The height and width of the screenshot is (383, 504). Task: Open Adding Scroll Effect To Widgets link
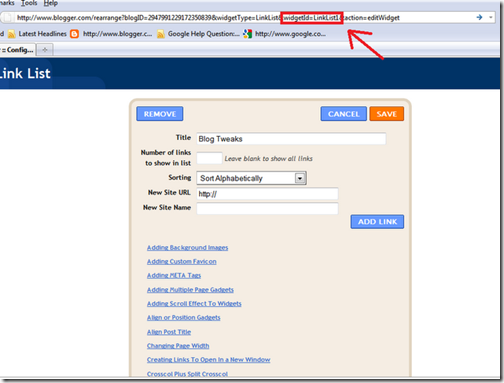point(194,304)
